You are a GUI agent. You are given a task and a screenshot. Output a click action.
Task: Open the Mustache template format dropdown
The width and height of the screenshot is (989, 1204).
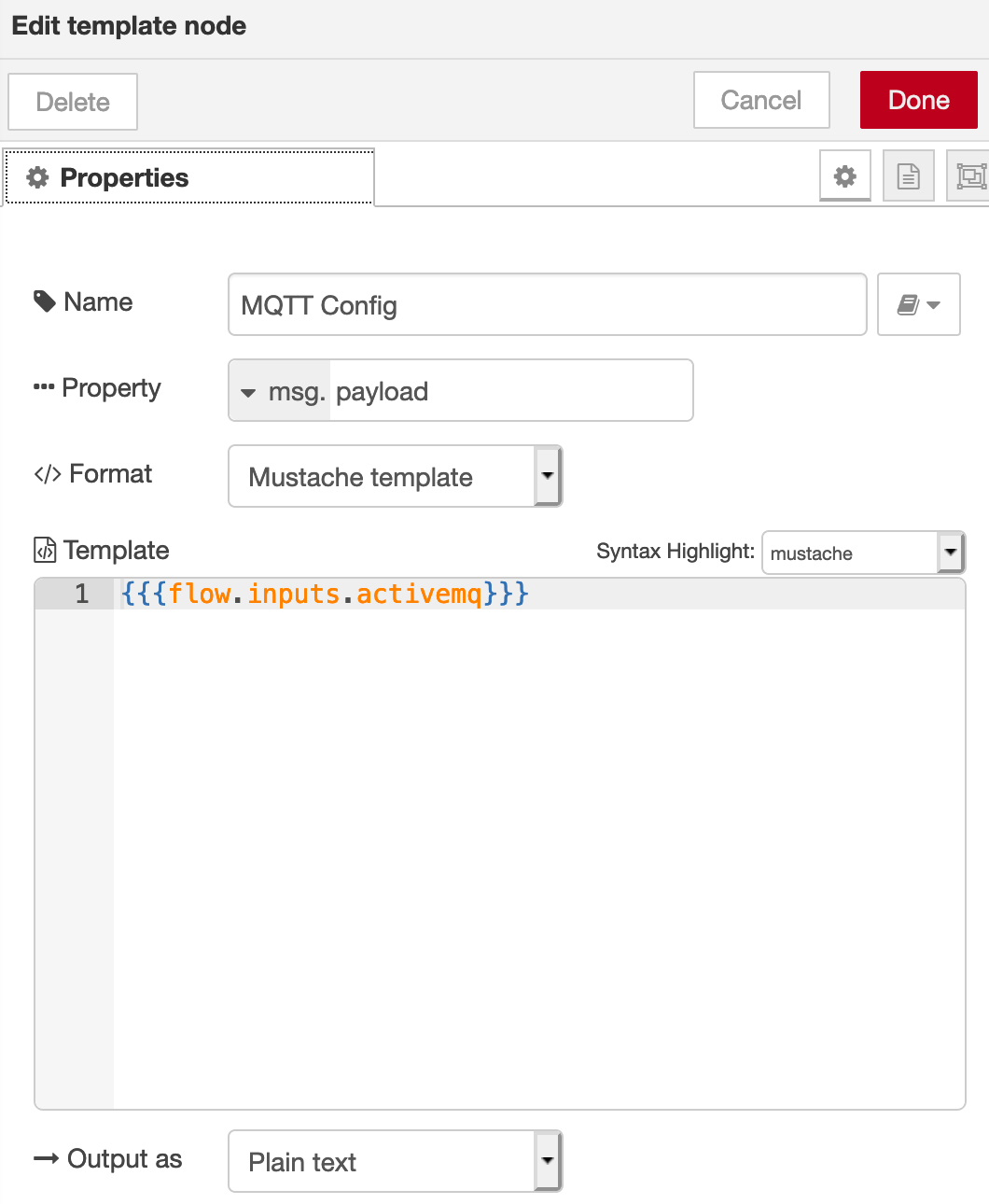[x=395, y=477]
